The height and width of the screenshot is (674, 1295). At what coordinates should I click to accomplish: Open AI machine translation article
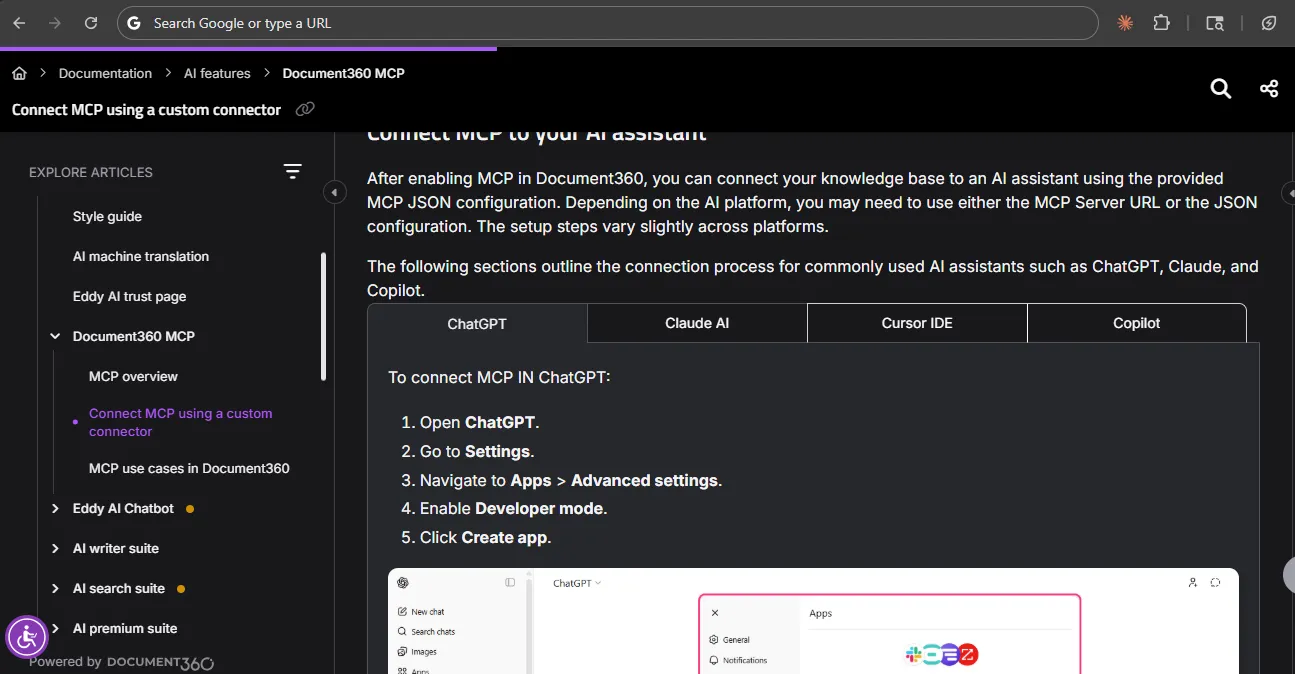[141, 256]
